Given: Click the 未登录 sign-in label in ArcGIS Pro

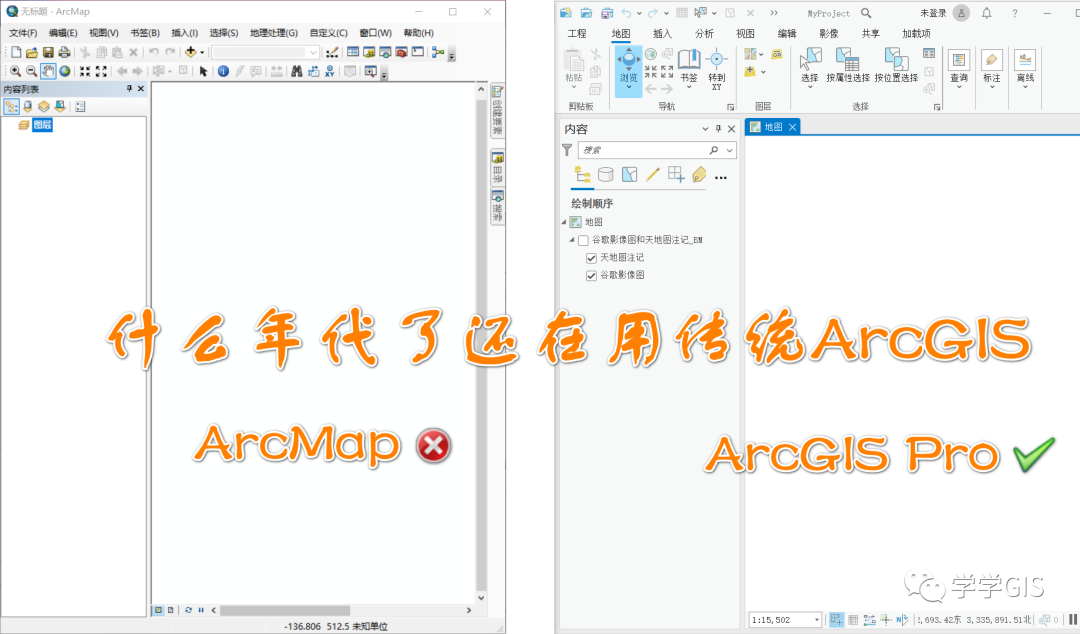Looking at the screenshot, I should click(x=933, y=13).
